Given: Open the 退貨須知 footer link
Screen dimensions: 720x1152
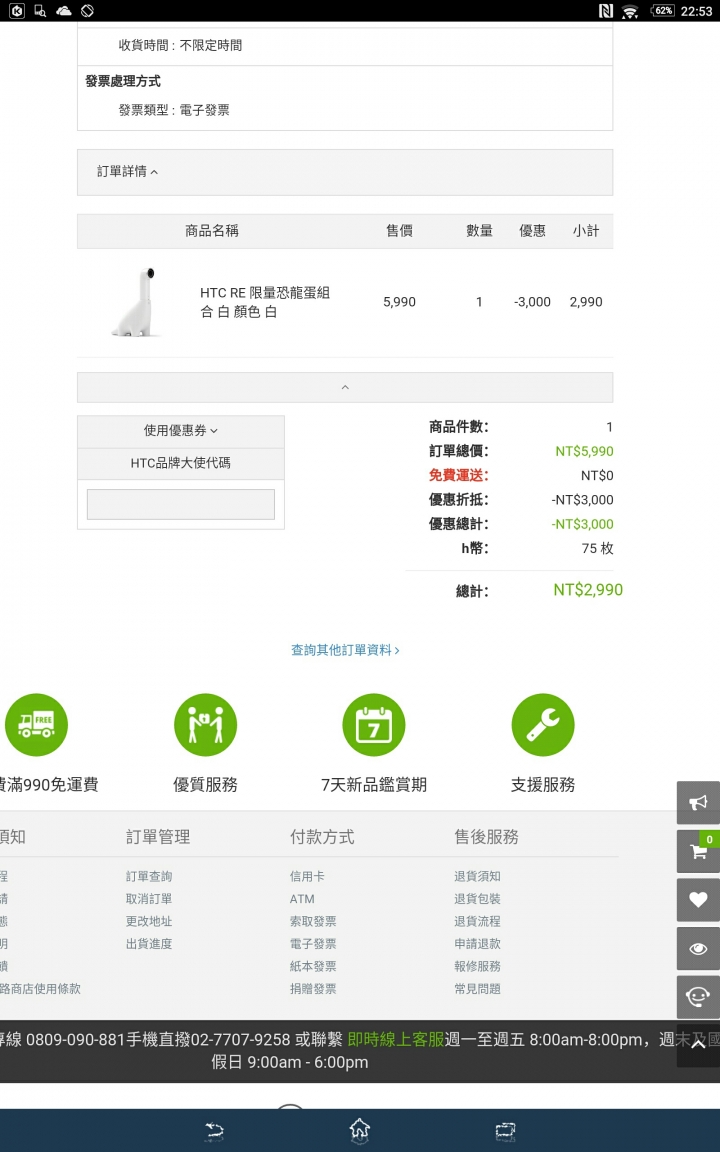Looking at the screenshot, I should (x=478, y=876).
